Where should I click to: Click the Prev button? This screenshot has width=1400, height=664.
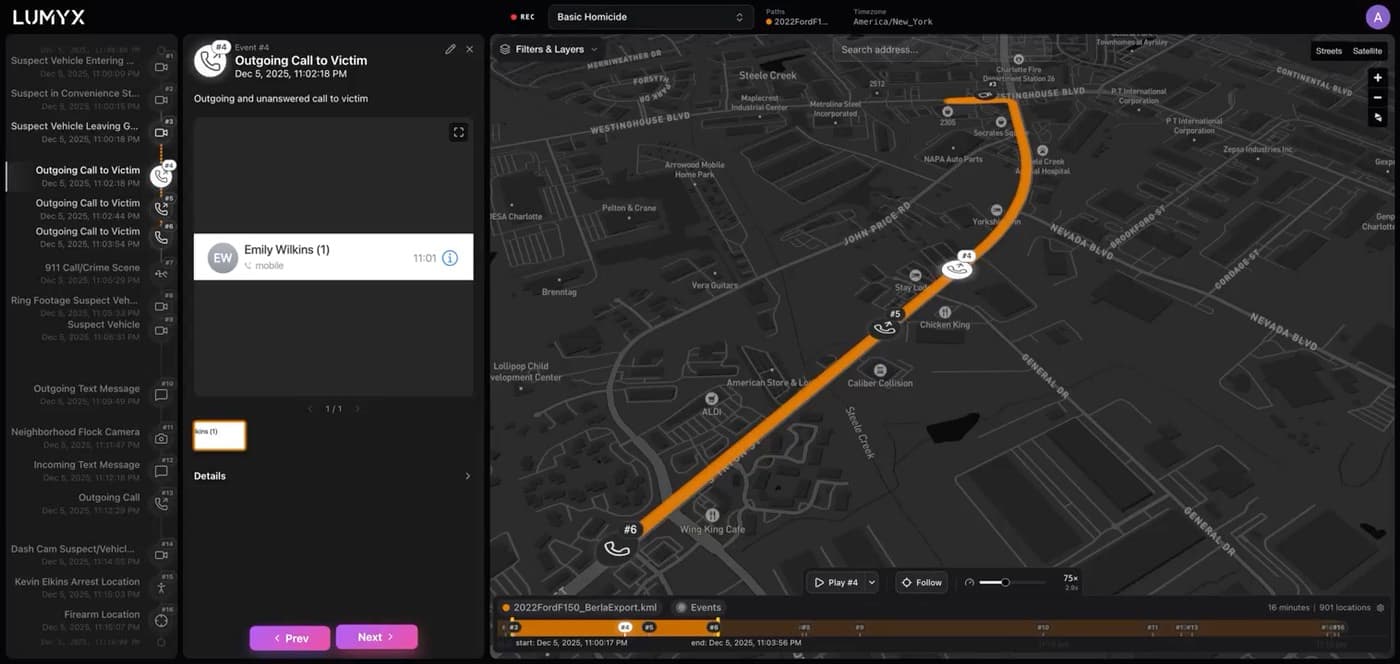click(x=290, y=638)
